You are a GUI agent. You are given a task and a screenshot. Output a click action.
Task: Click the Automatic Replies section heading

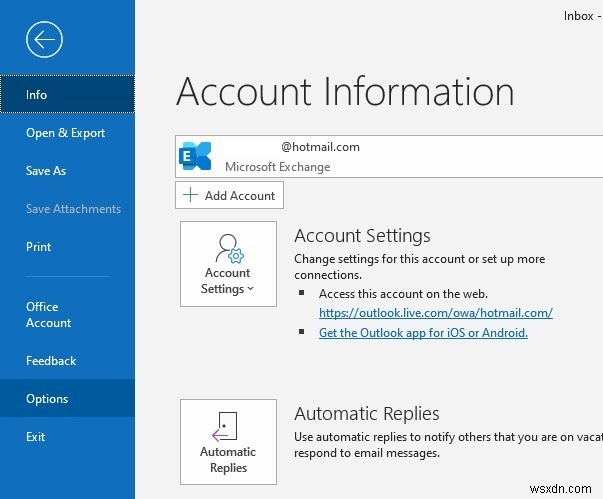(x=367, y=414)
